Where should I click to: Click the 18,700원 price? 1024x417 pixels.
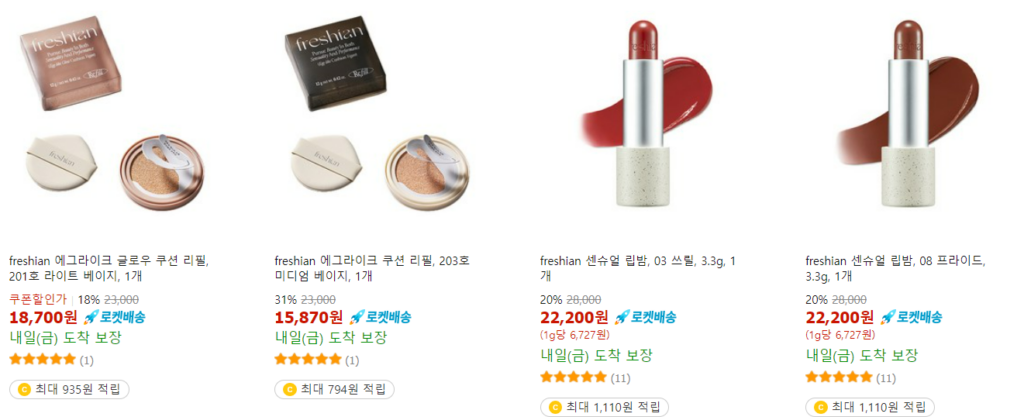[44, 318]
